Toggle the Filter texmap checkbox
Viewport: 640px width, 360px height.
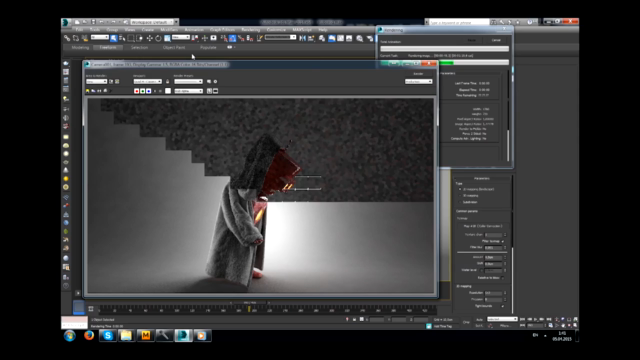[x=502, y=241]
